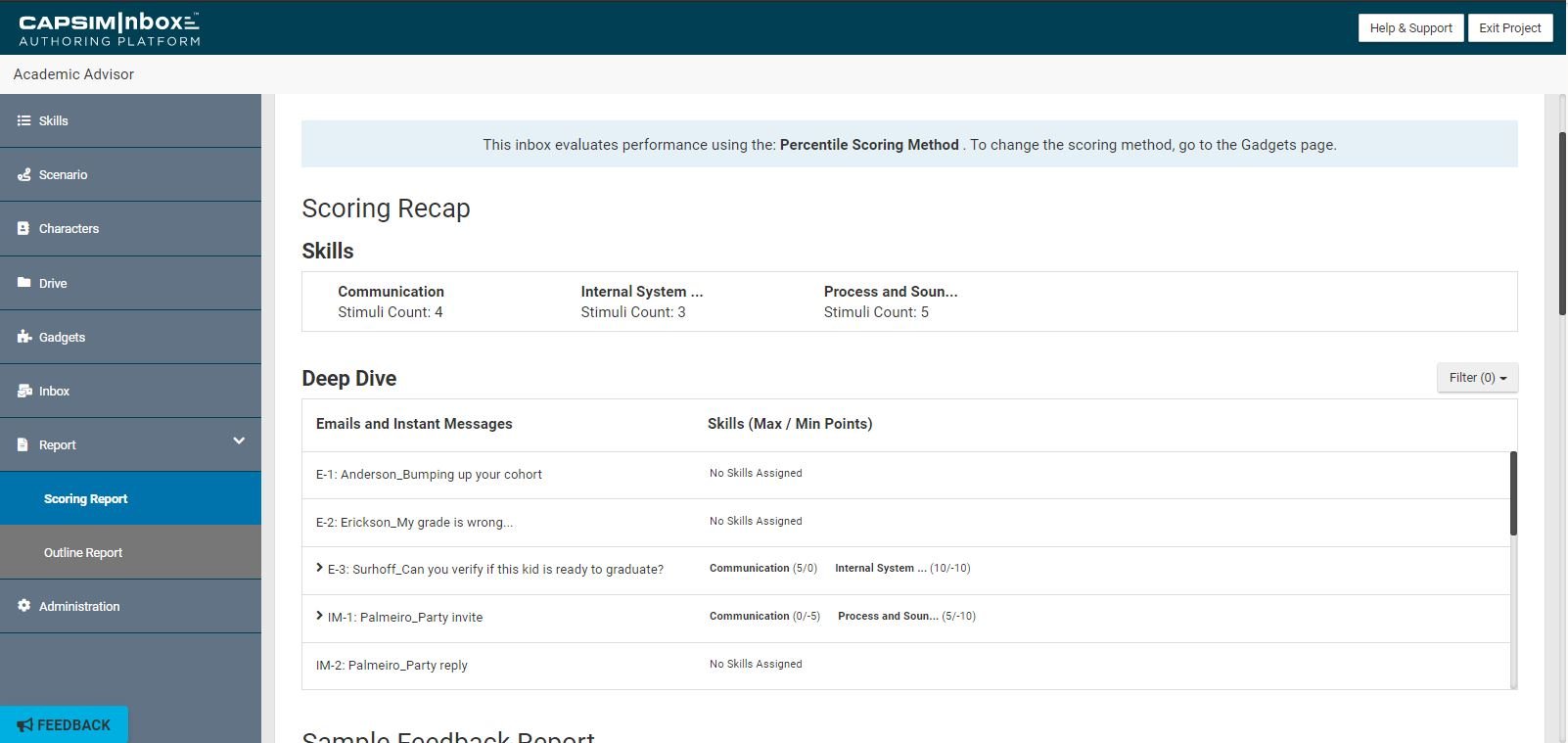This screenshot has width=1568, height=743.
Task: Click the page vertical scrollbar
Action: tap(1562, 223)
